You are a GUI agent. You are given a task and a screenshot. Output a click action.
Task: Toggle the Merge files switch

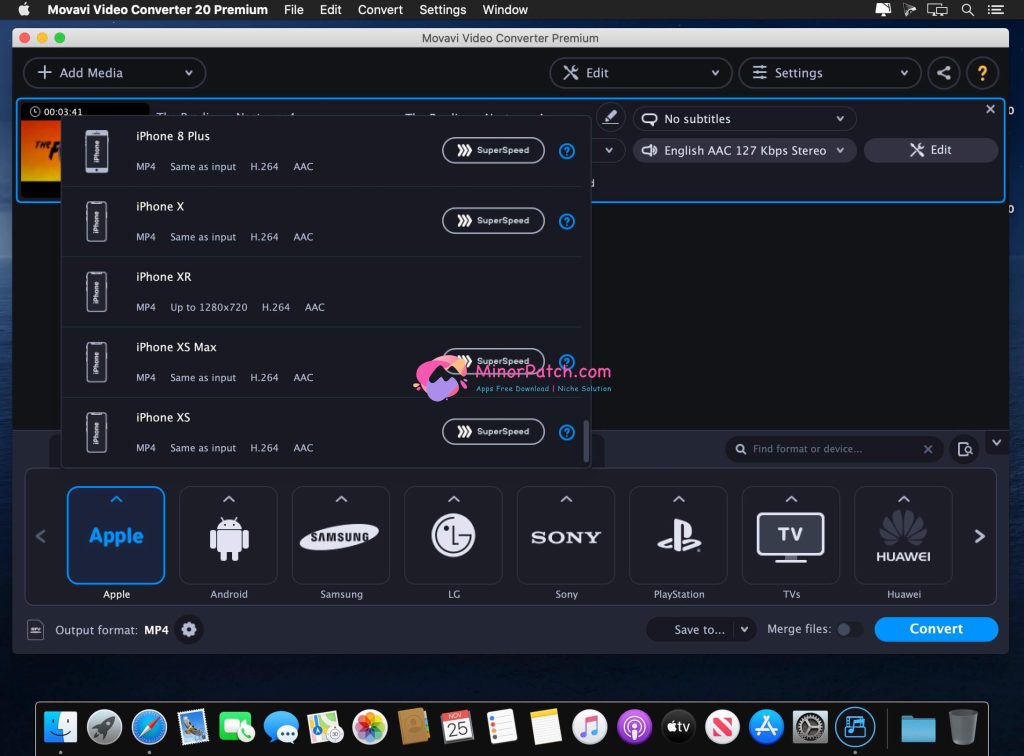(x=848, y=629)
